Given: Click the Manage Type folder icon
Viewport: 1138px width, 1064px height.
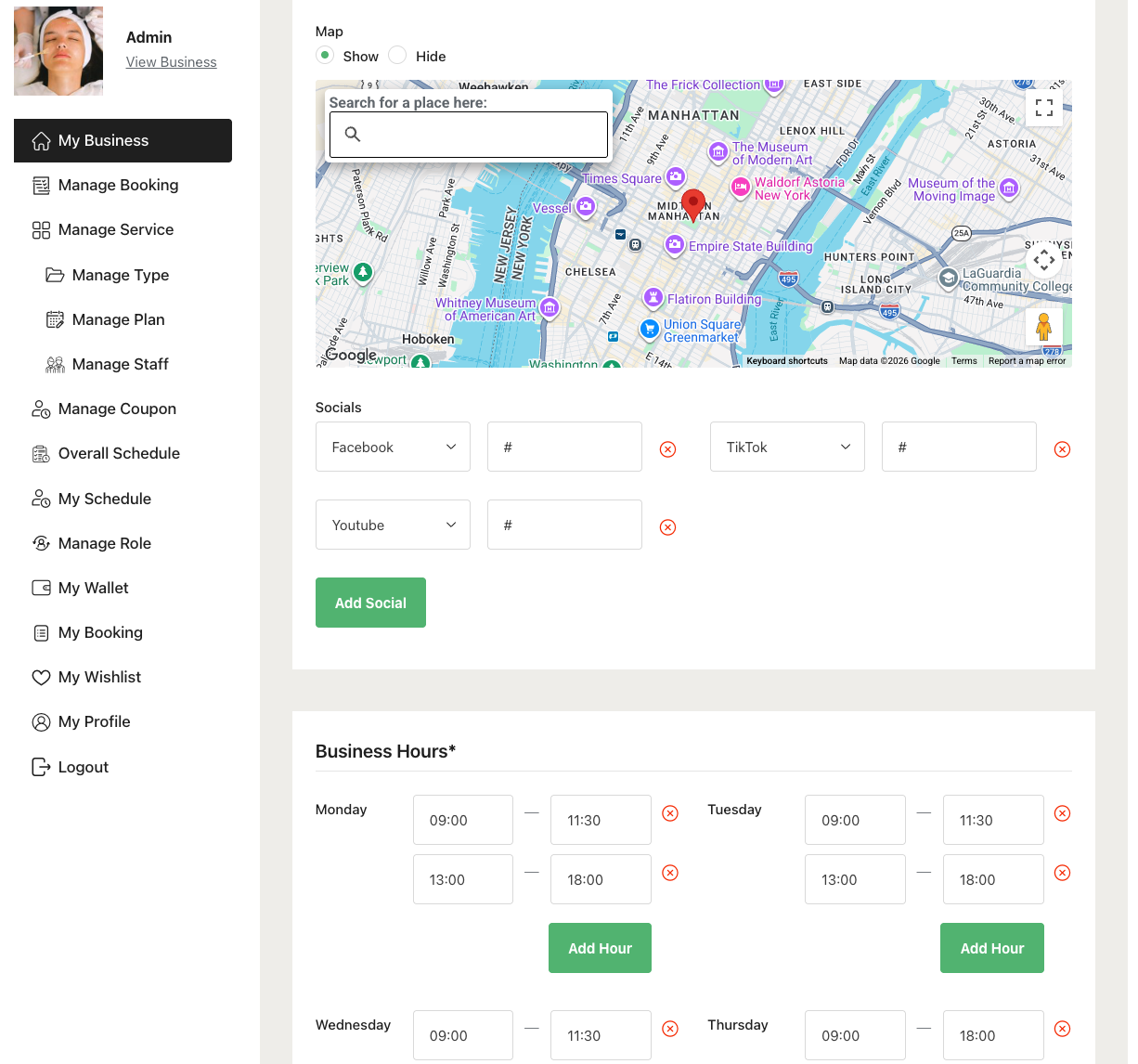Looking at the screenshot, I should [55, 275].
